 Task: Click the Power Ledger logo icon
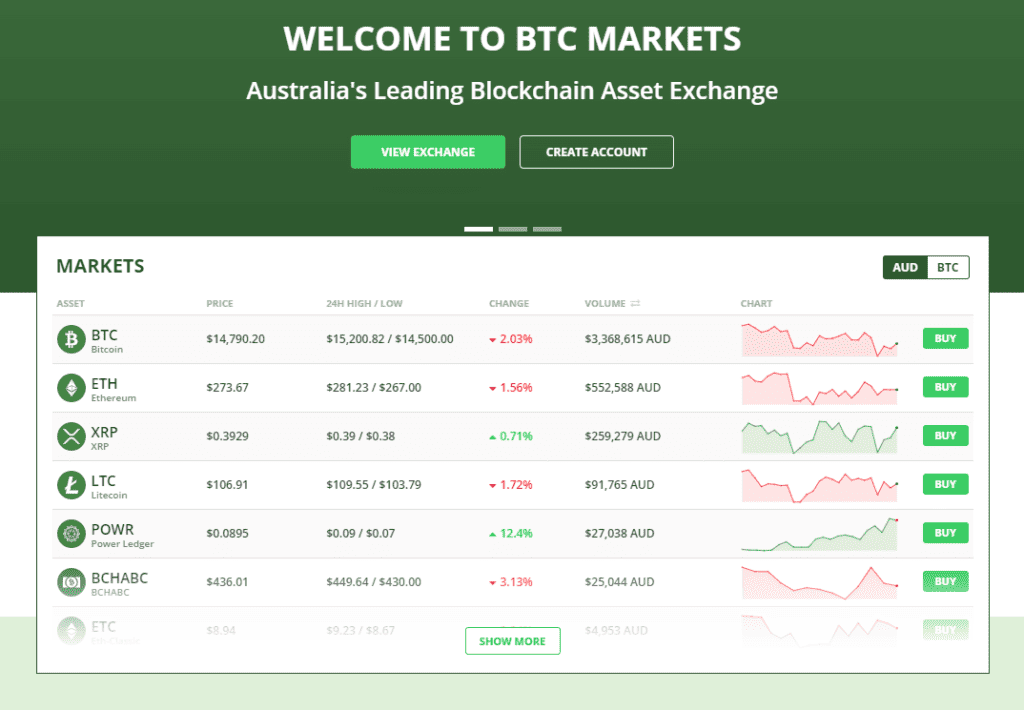click(71, 533)
